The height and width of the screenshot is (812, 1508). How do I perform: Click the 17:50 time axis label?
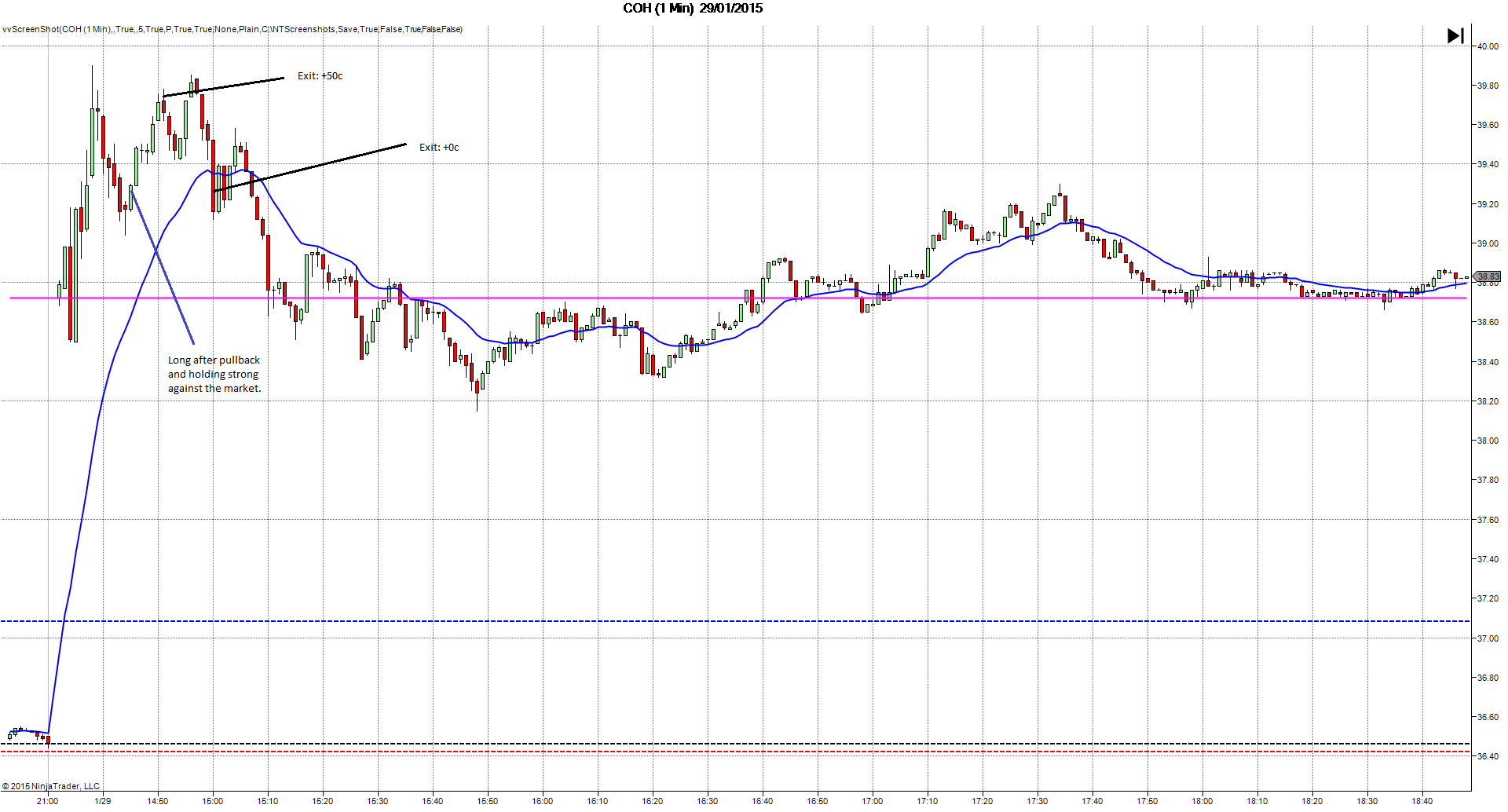[x=1147, y=801]
